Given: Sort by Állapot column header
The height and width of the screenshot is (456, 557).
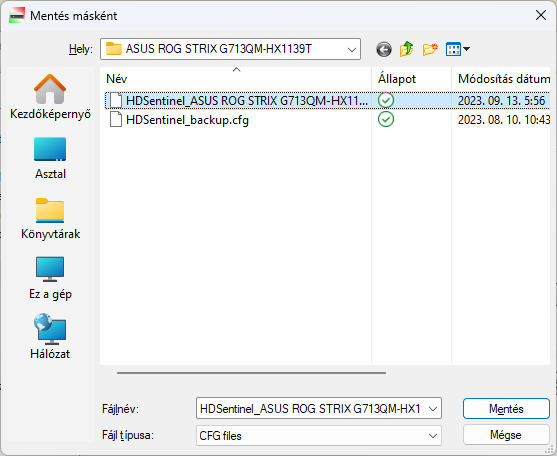Looking at the screenshot, I should click(x=411, y=78).
